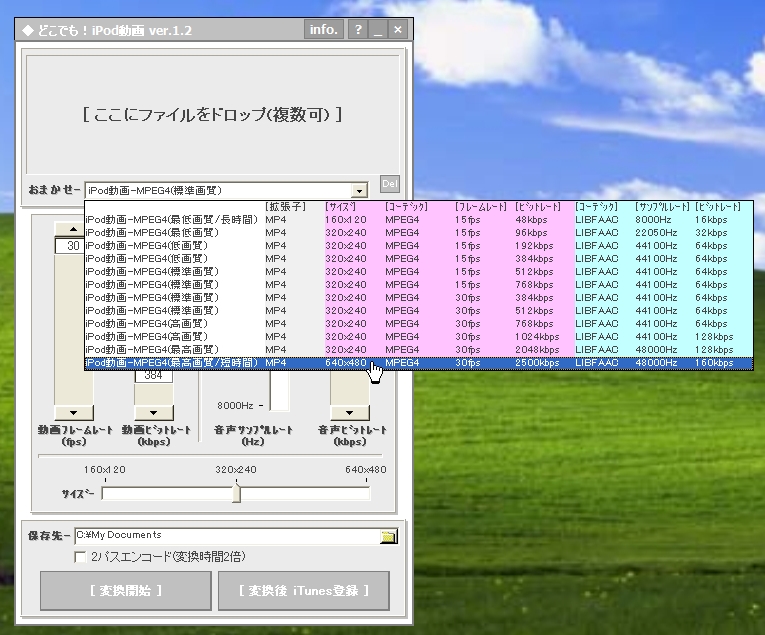Image resolution: width=765 pixels, height=635 pixels.
Task: Open the info. button in title bar
Action: tap(324, 30)
